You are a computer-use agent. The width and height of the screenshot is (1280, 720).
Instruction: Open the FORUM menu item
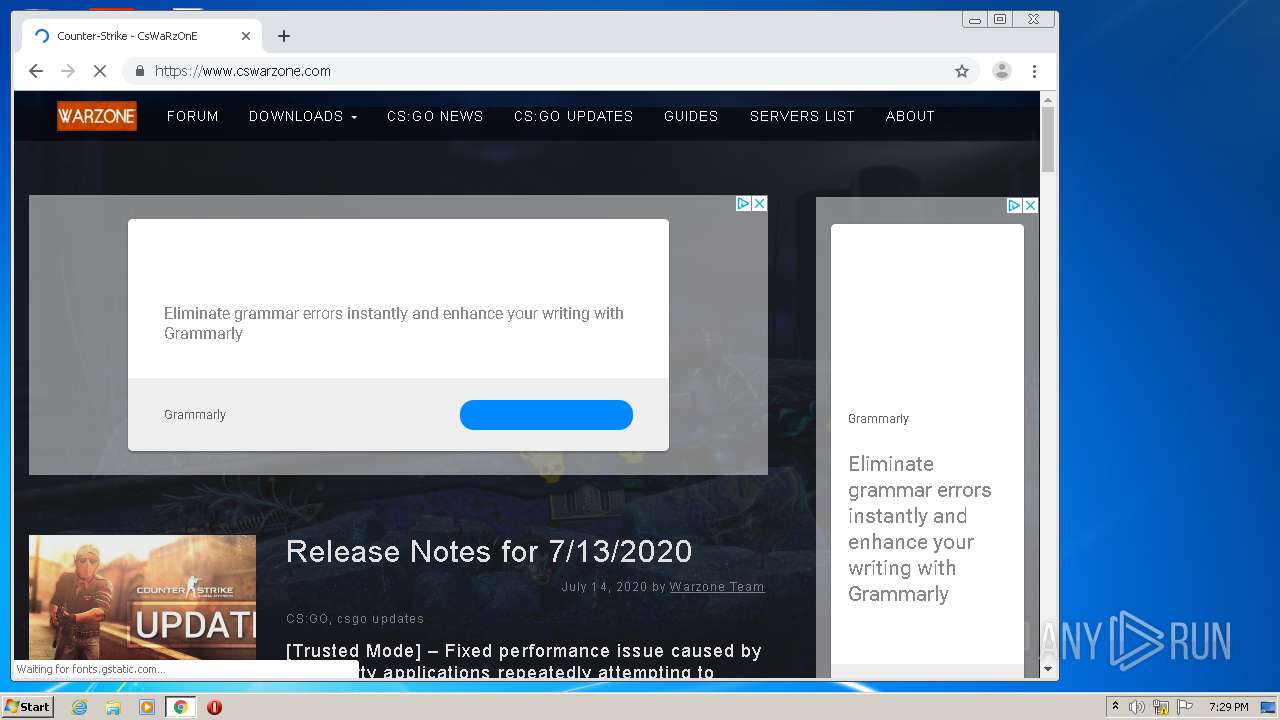coord(193,116)
